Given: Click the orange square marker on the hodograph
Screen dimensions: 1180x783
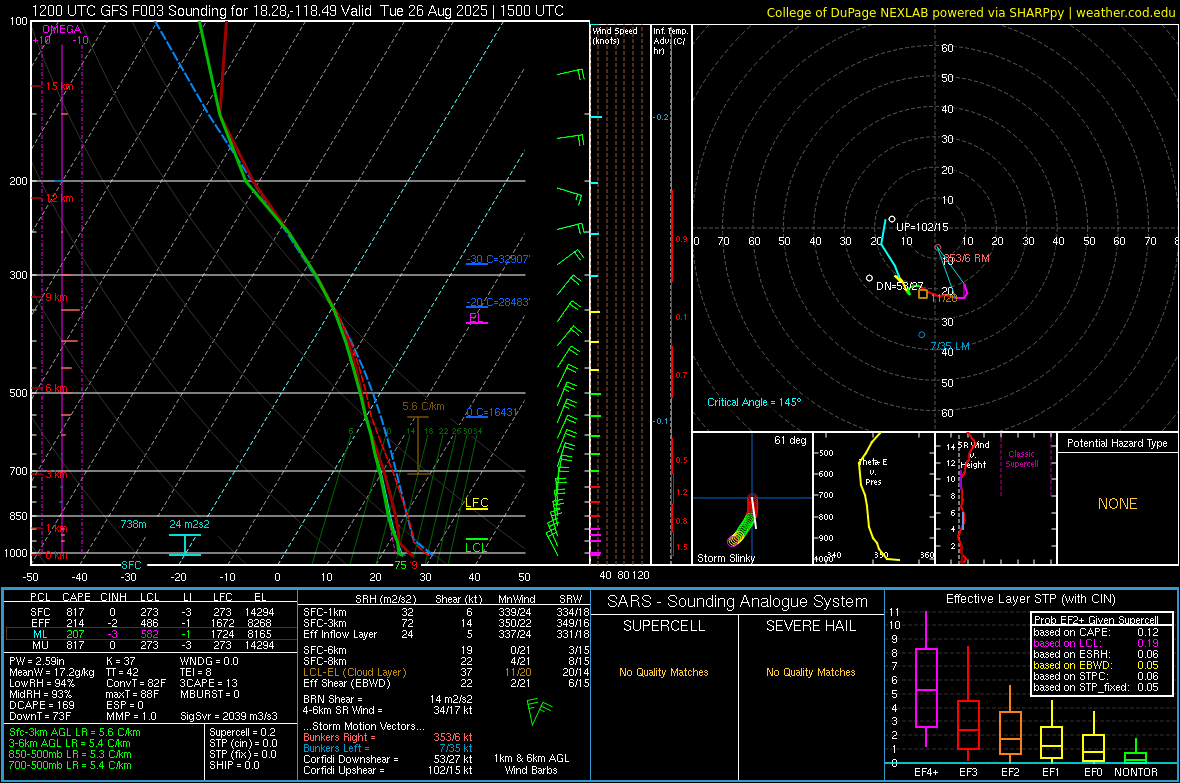Looking at the screenshot, I should [x=923, y=294].
